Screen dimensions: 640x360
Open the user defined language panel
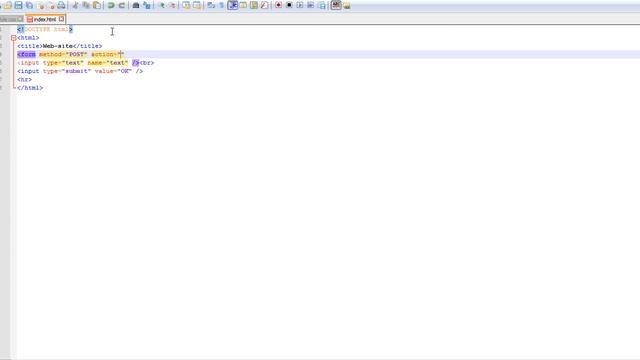243,5
